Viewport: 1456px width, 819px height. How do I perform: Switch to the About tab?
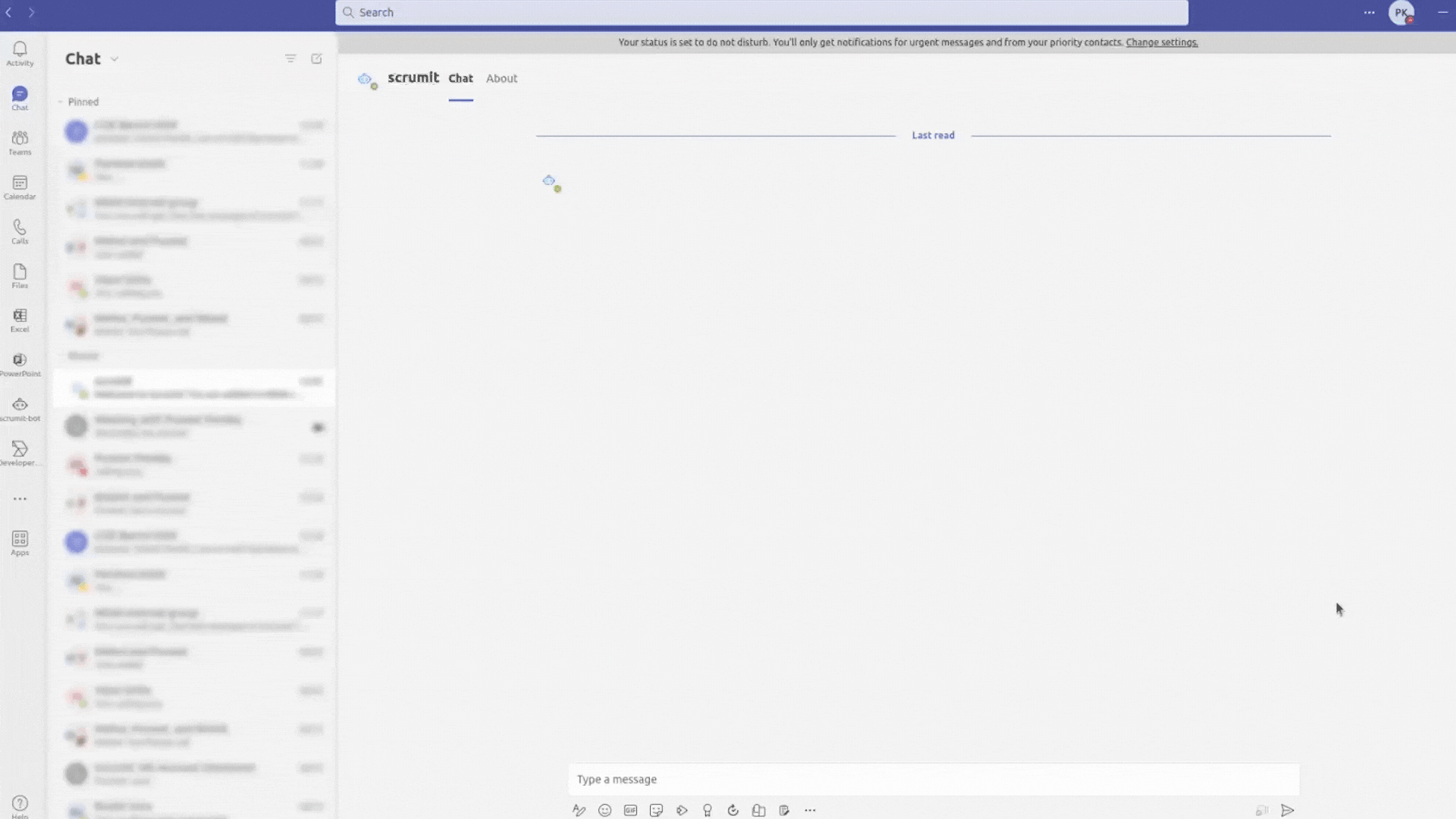coord(501,78)
